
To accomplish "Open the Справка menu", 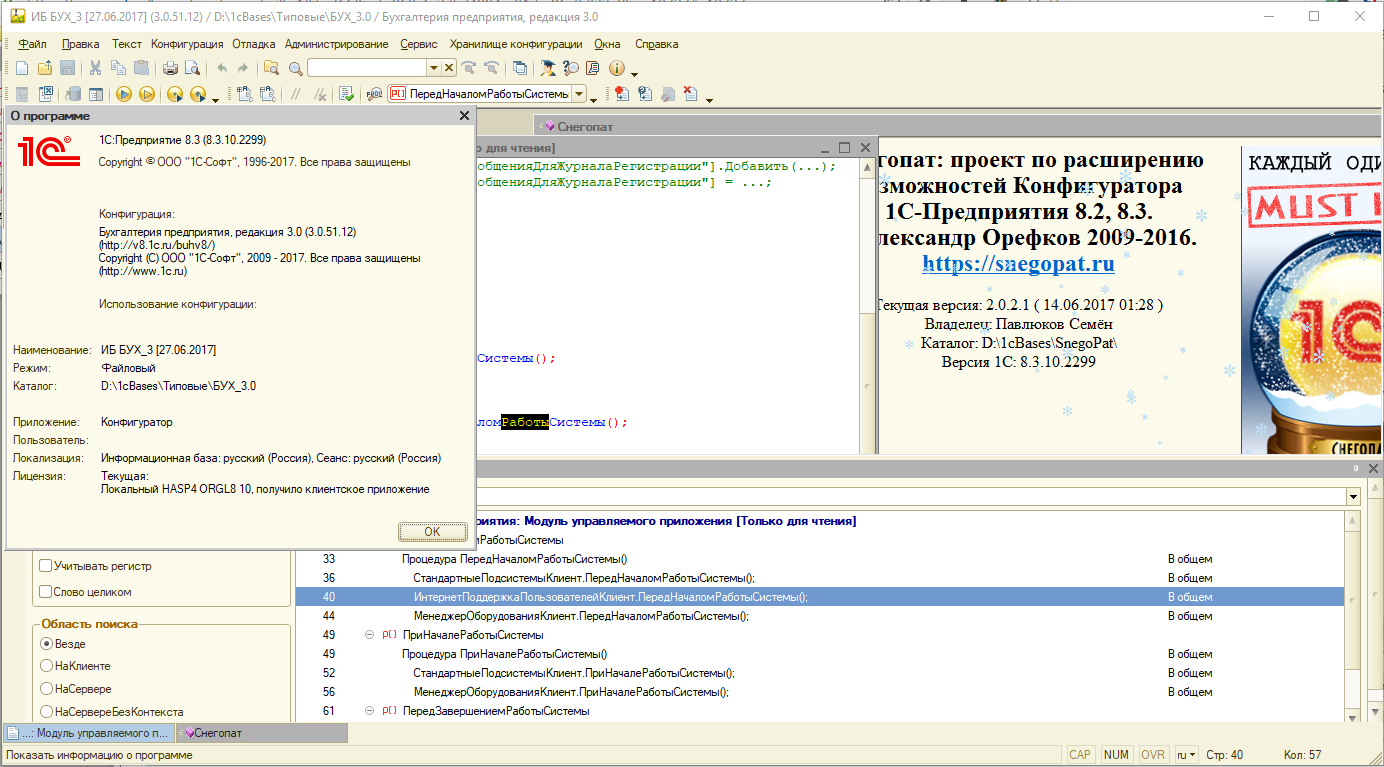I will [x=656, y=44].
